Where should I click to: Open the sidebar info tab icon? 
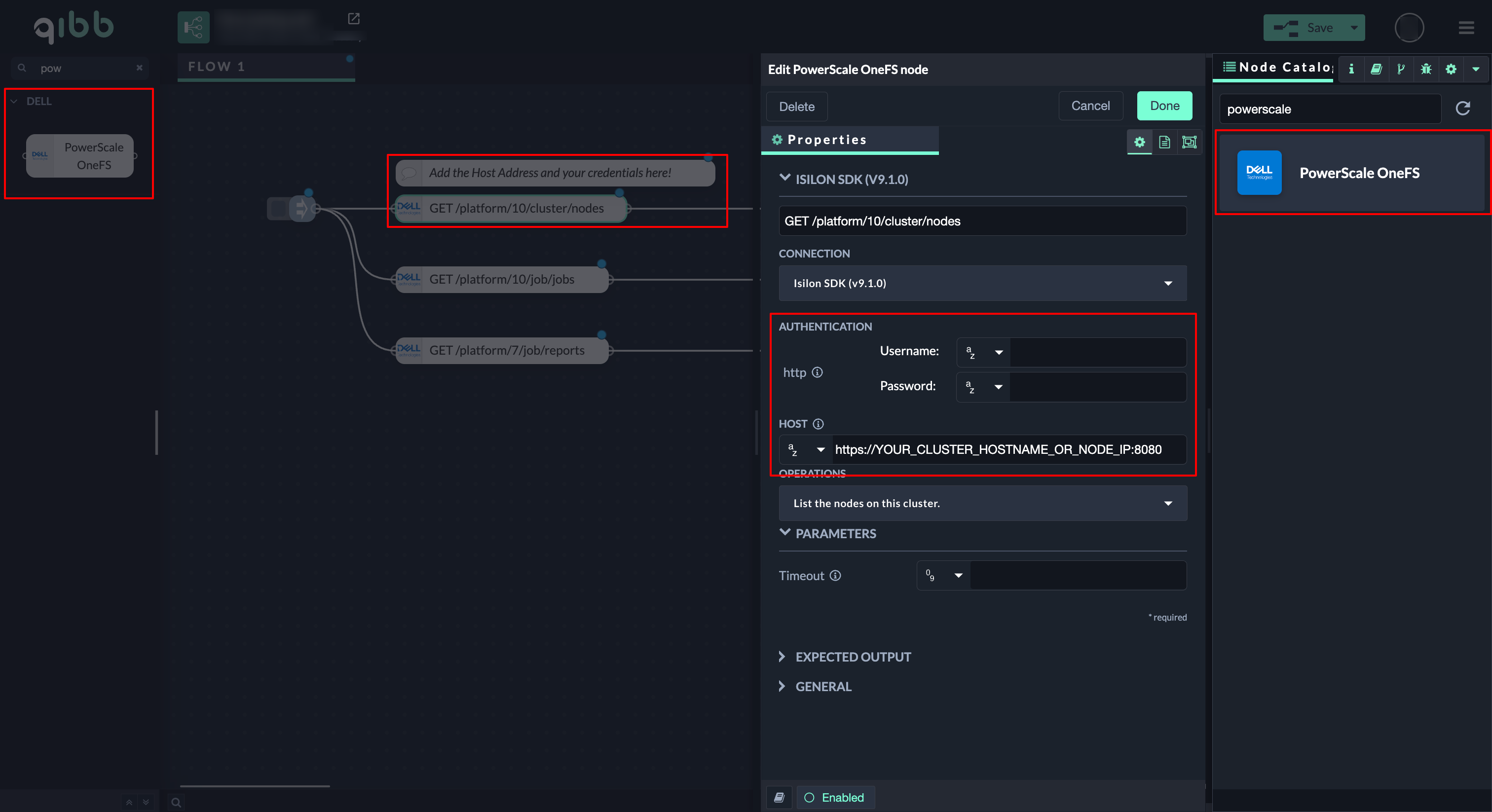(1351, 69)
